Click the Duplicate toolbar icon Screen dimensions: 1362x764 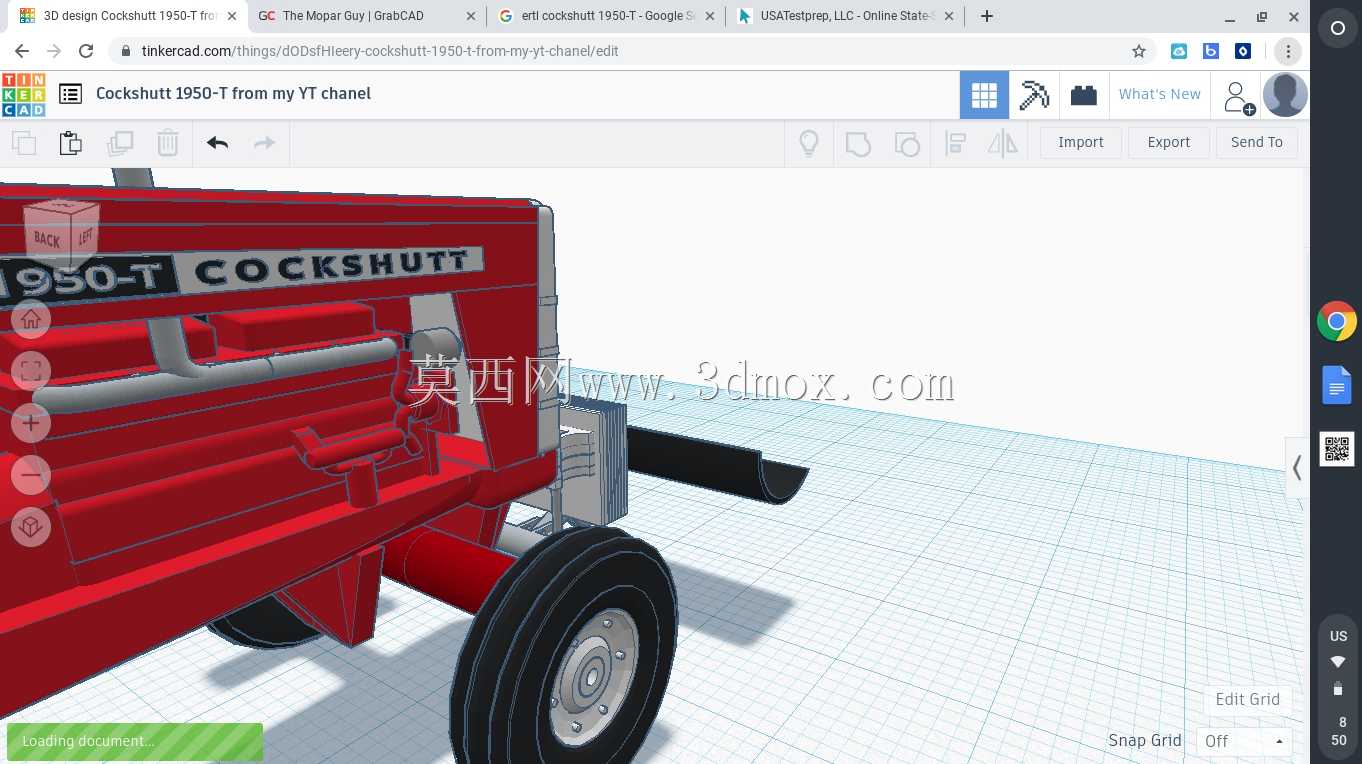(x=120, y=143)
